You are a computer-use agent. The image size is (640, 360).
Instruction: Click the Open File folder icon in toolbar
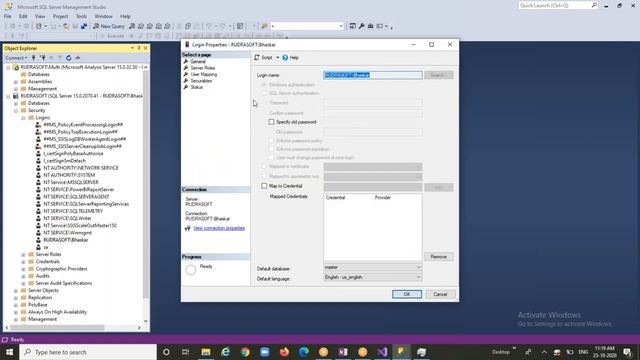(66, 26)
